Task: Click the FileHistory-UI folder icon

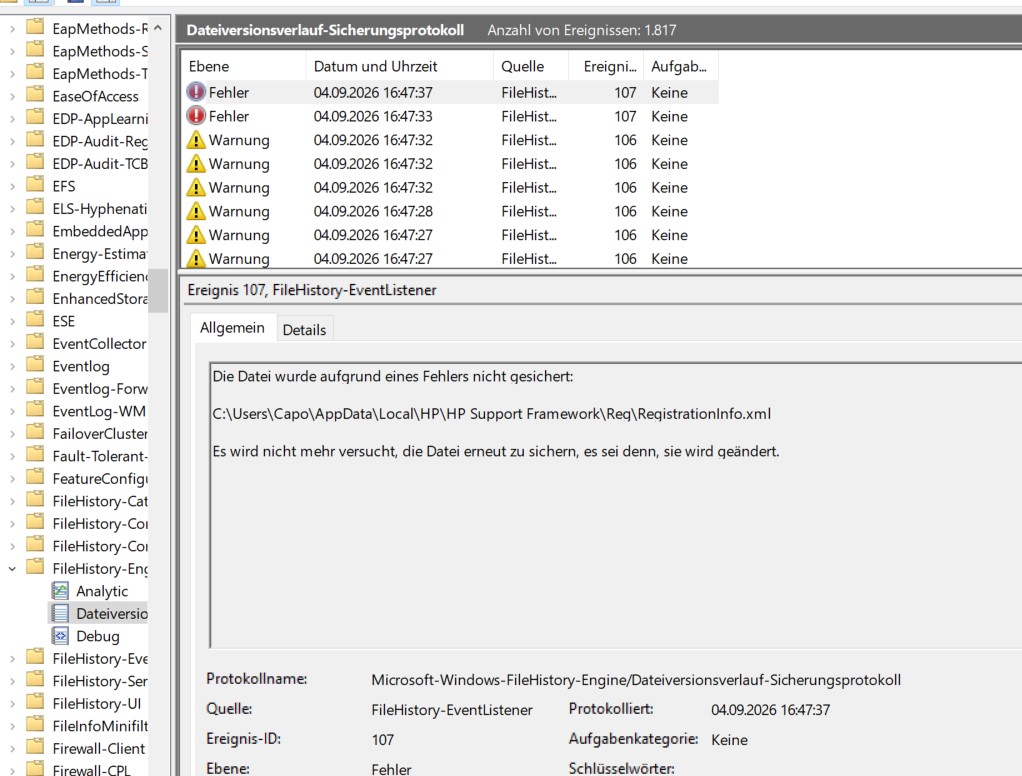Action: click(x=35, y=703)
